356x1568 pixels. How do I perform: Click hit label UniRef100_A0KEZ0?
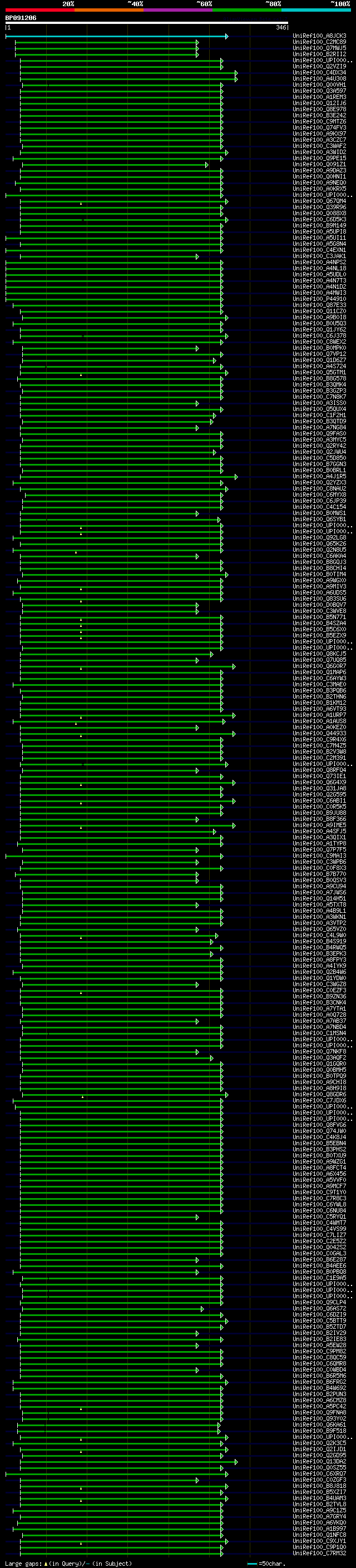click(319, 728)
